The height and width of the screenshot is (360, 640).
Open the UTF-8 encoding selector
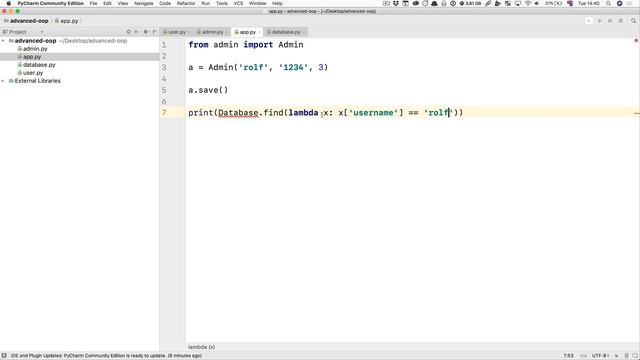pos(600,356)
